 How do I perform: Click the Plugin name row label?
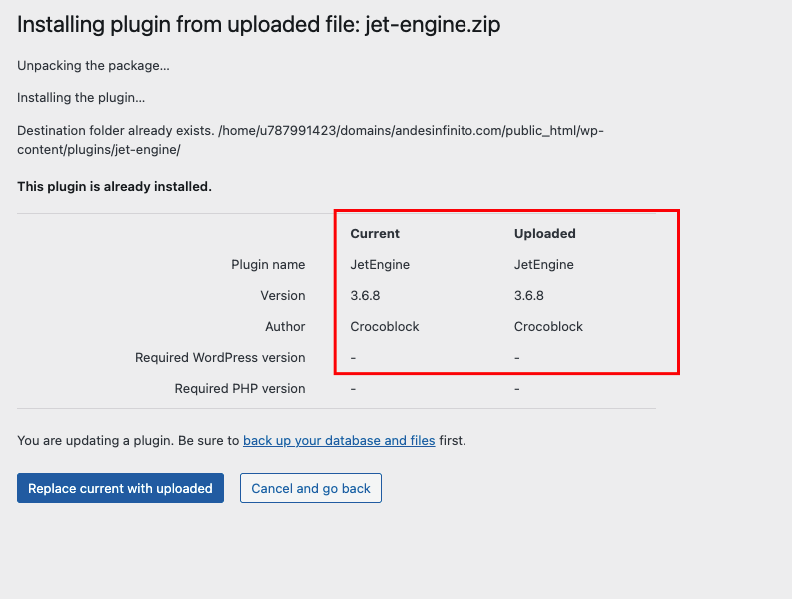pyautogui.click(x=268, y=265)
